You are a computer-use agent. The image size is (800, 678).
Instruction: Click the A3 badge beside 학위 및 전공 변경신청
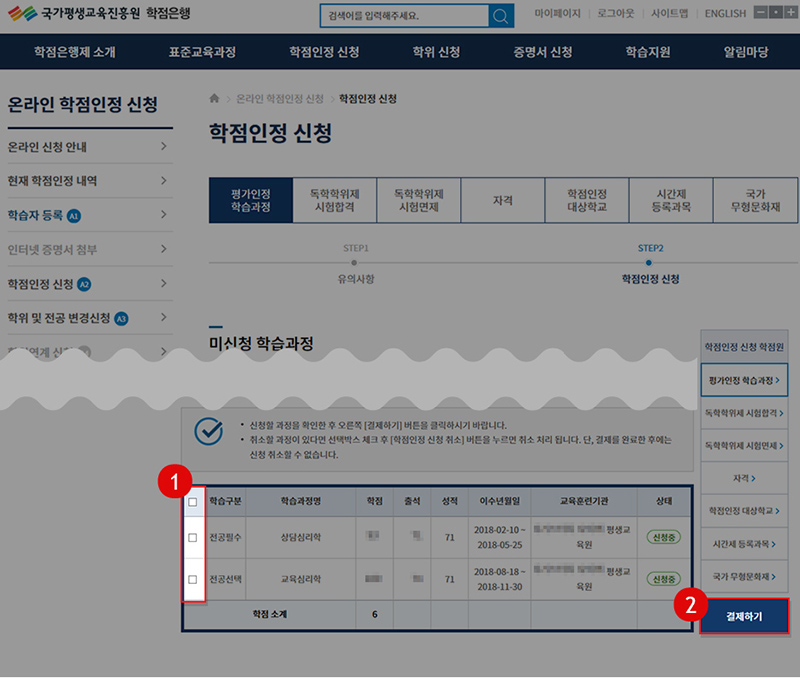[121, 318]
